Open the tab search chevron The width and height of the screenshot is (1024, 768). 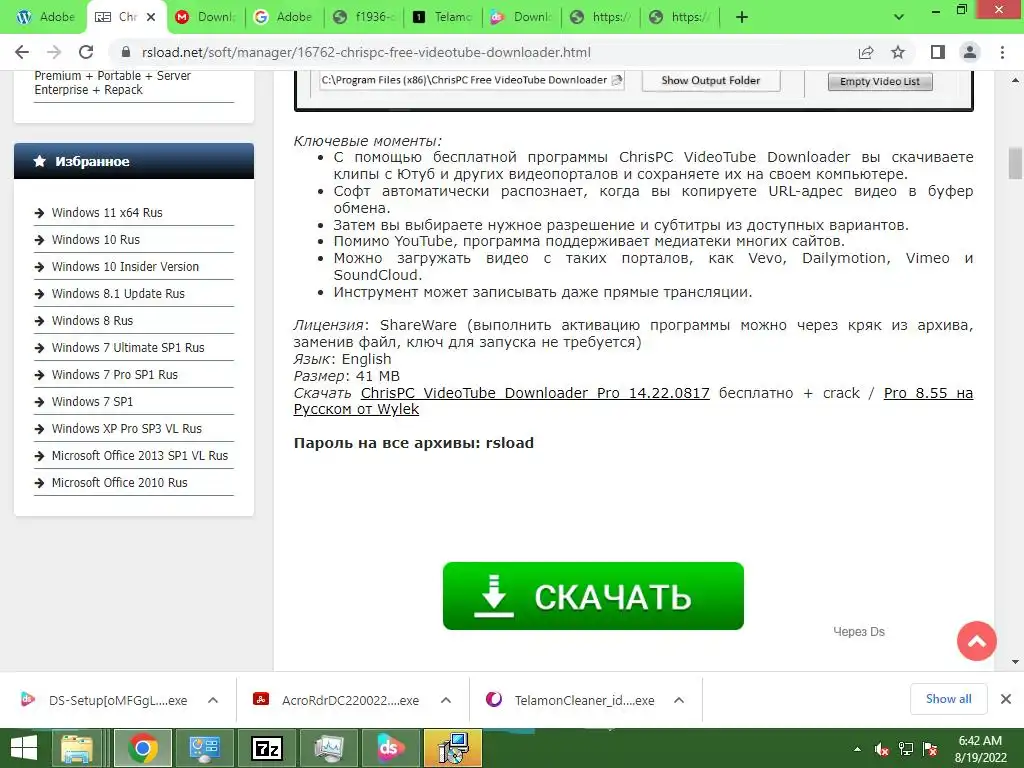pos(899,17)
